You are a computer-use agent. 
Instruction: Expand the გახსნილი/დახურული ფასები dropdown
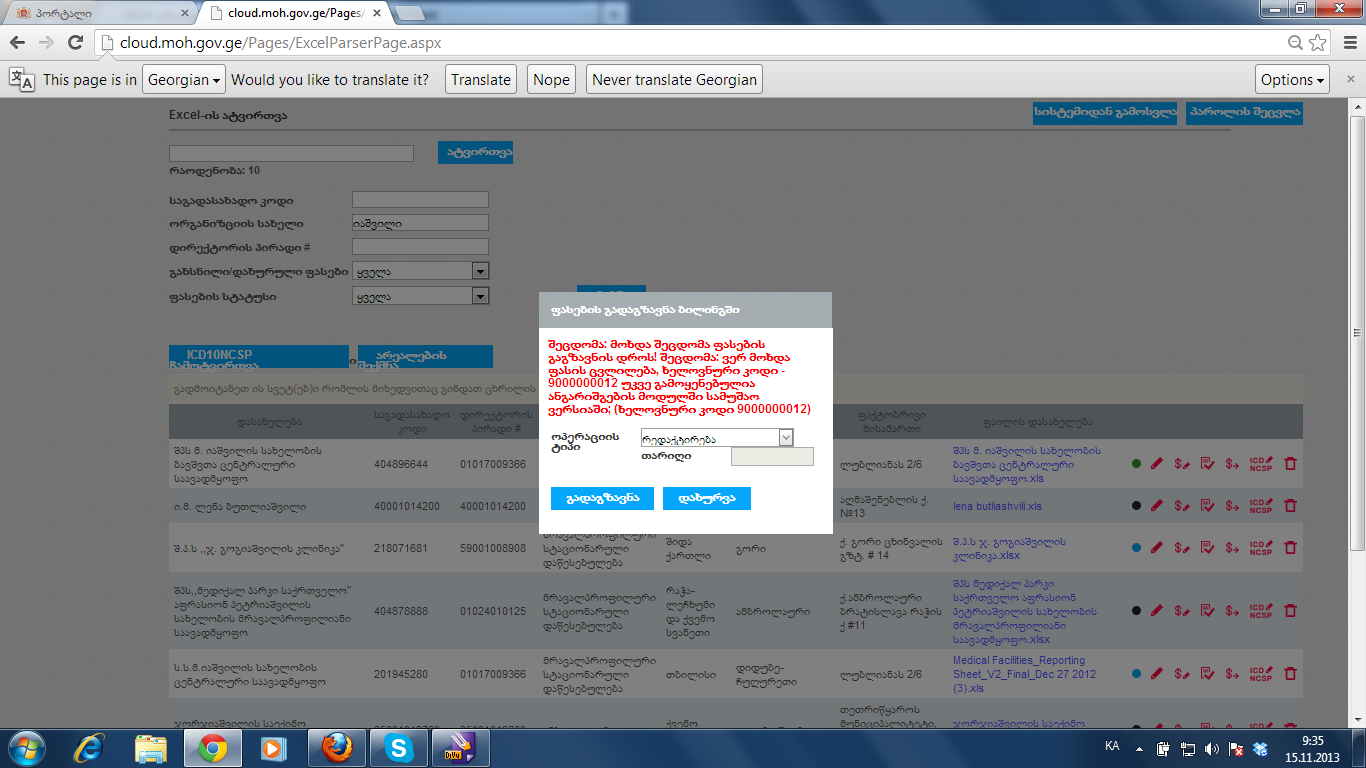click(480, 271)
